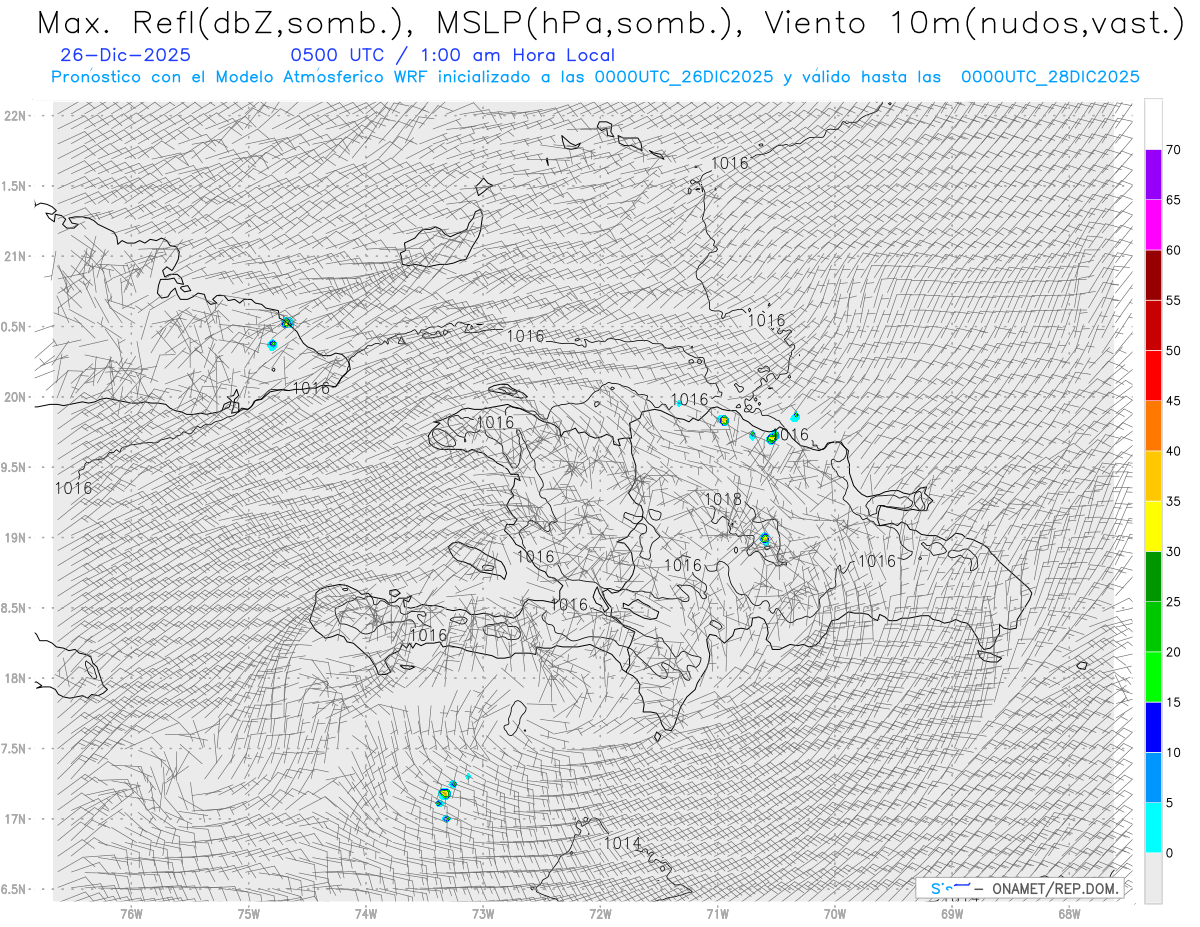Click the light blue 5–10 dBZ color segment
1200x927 pixels.
(x=1153, y=778)
